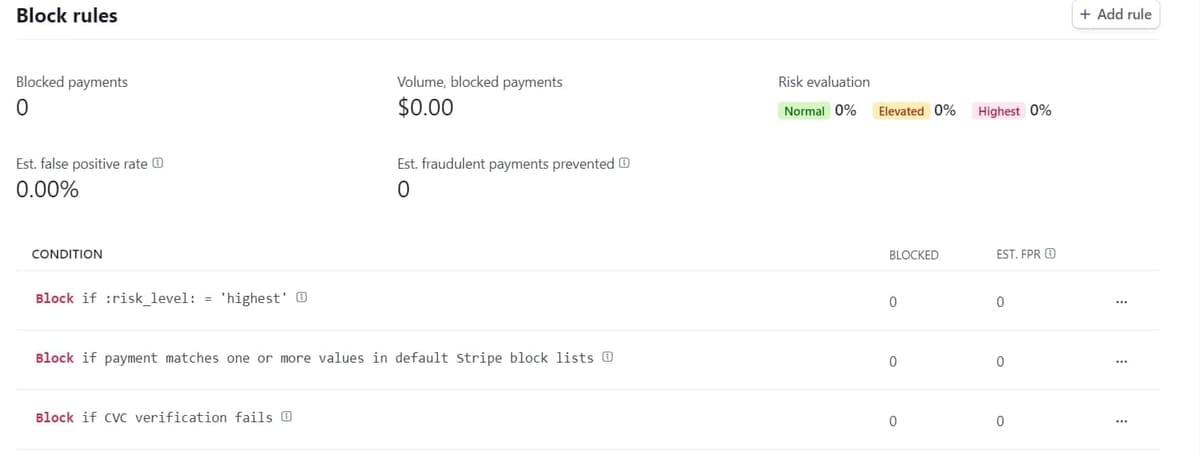Click the pink Highest risk badge
Viewport: 1200px width, 455px height.
[999, 111]
